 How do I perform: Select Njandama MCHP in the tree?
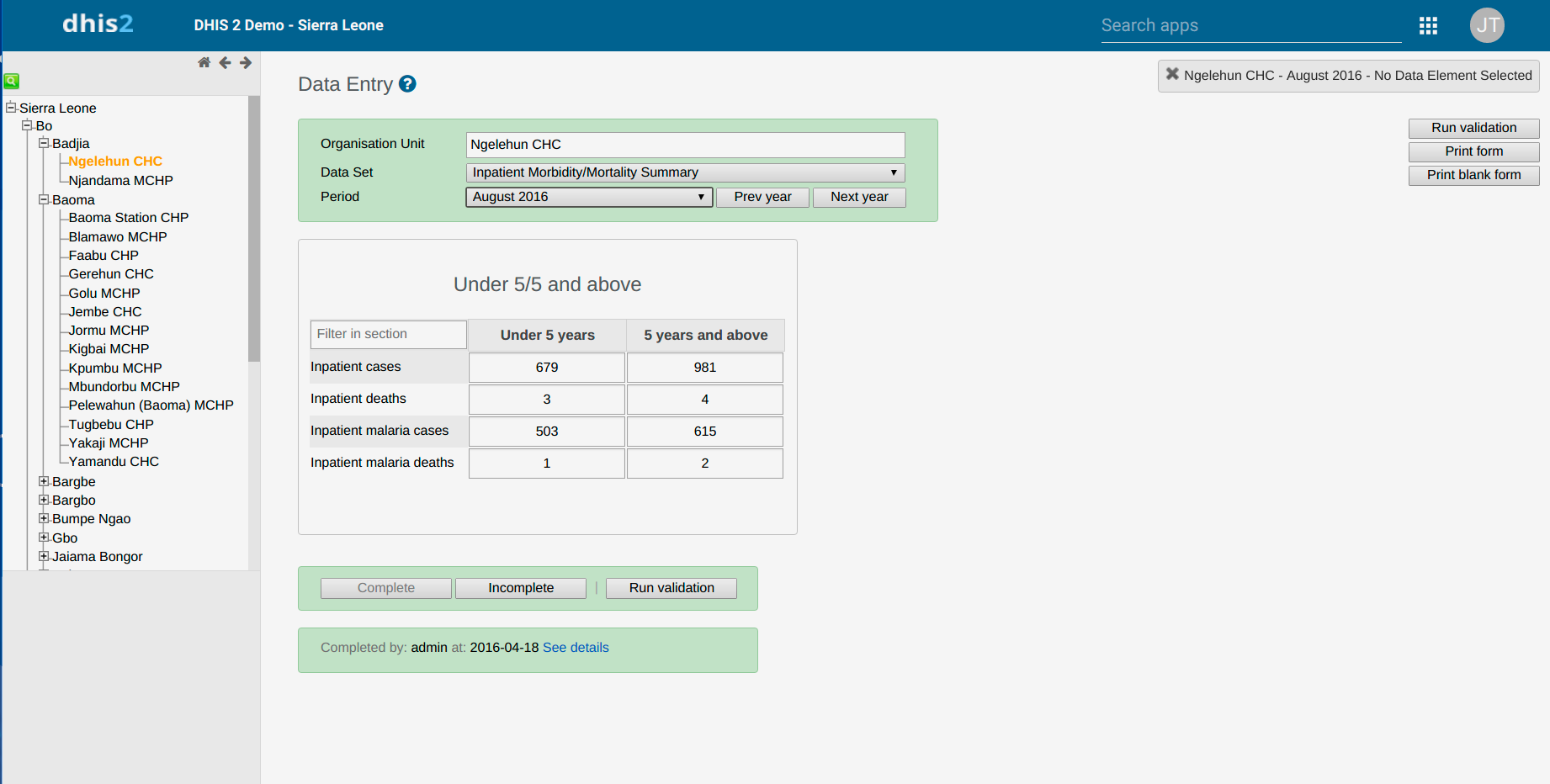point(120,180)
